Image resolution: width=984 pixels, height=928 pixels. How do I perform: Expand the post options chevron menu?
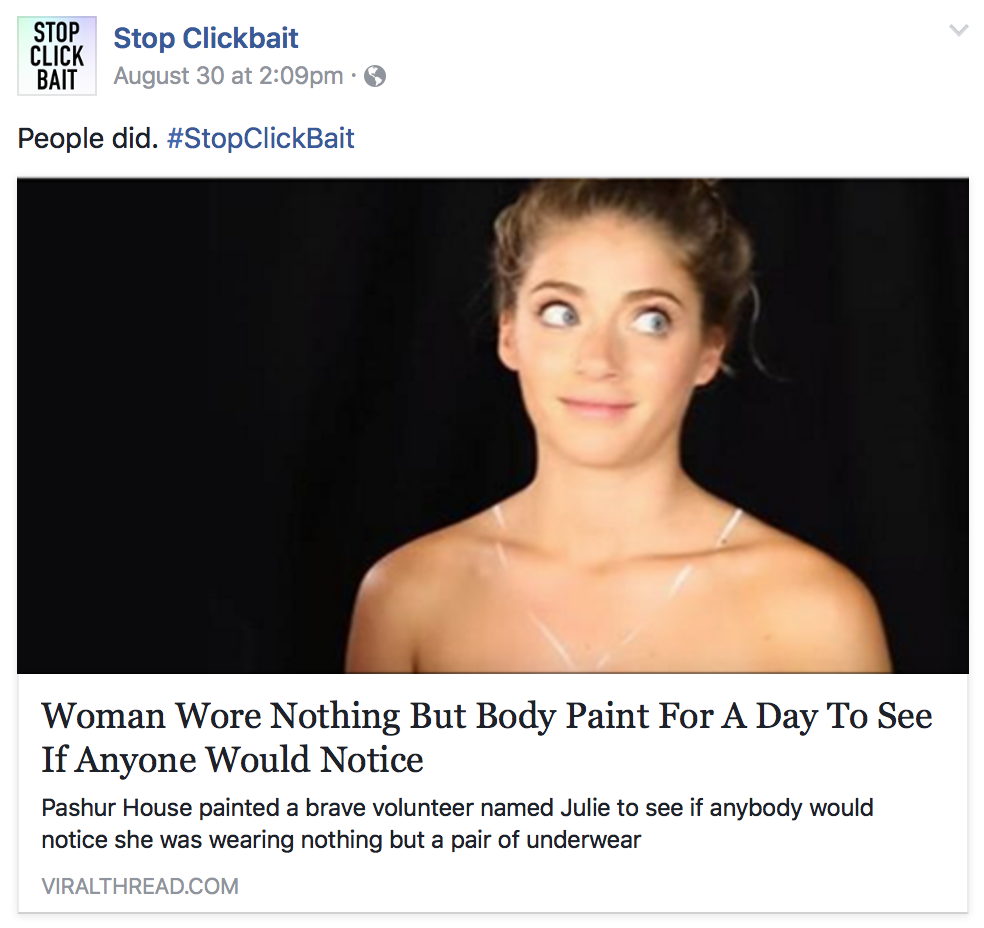(x=958, y=31)
